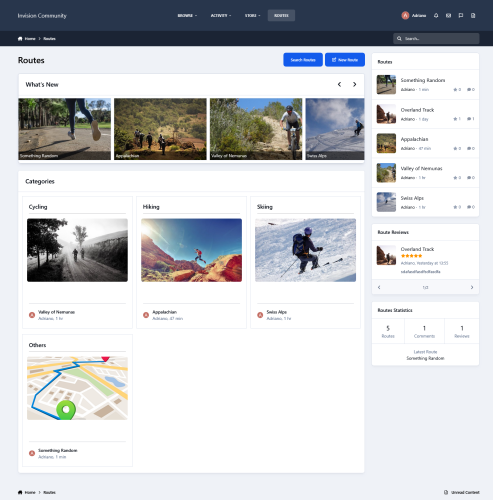The height and width of the screenshot is (500, 493).
Task: Click the Search Routes button
Action: tap(303, 60)
